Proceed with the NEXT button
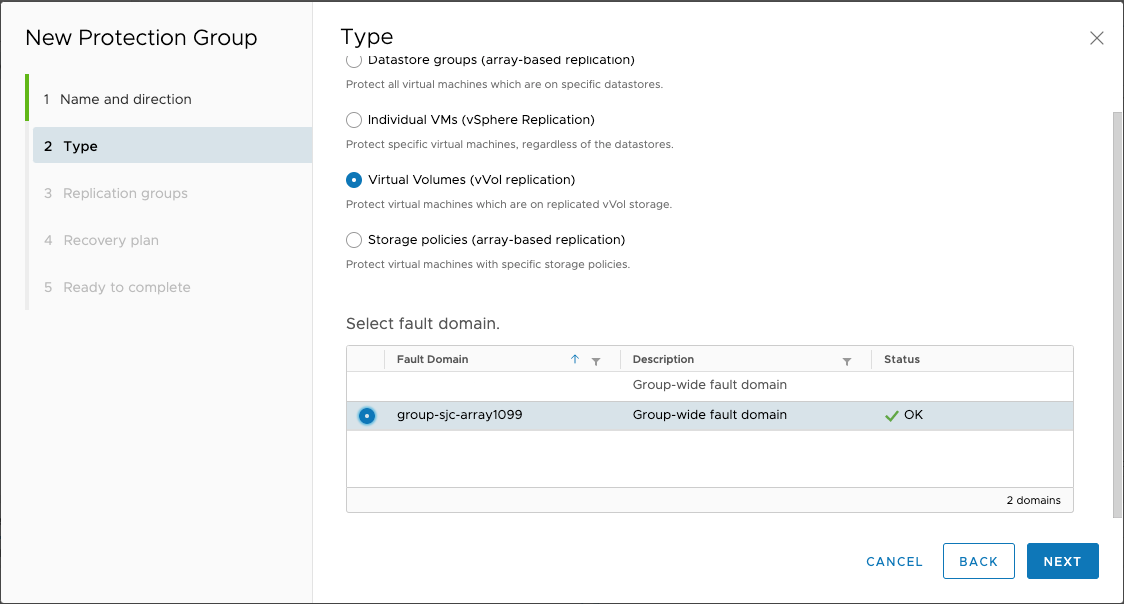1124x604 pixels. coord(1062,561)
